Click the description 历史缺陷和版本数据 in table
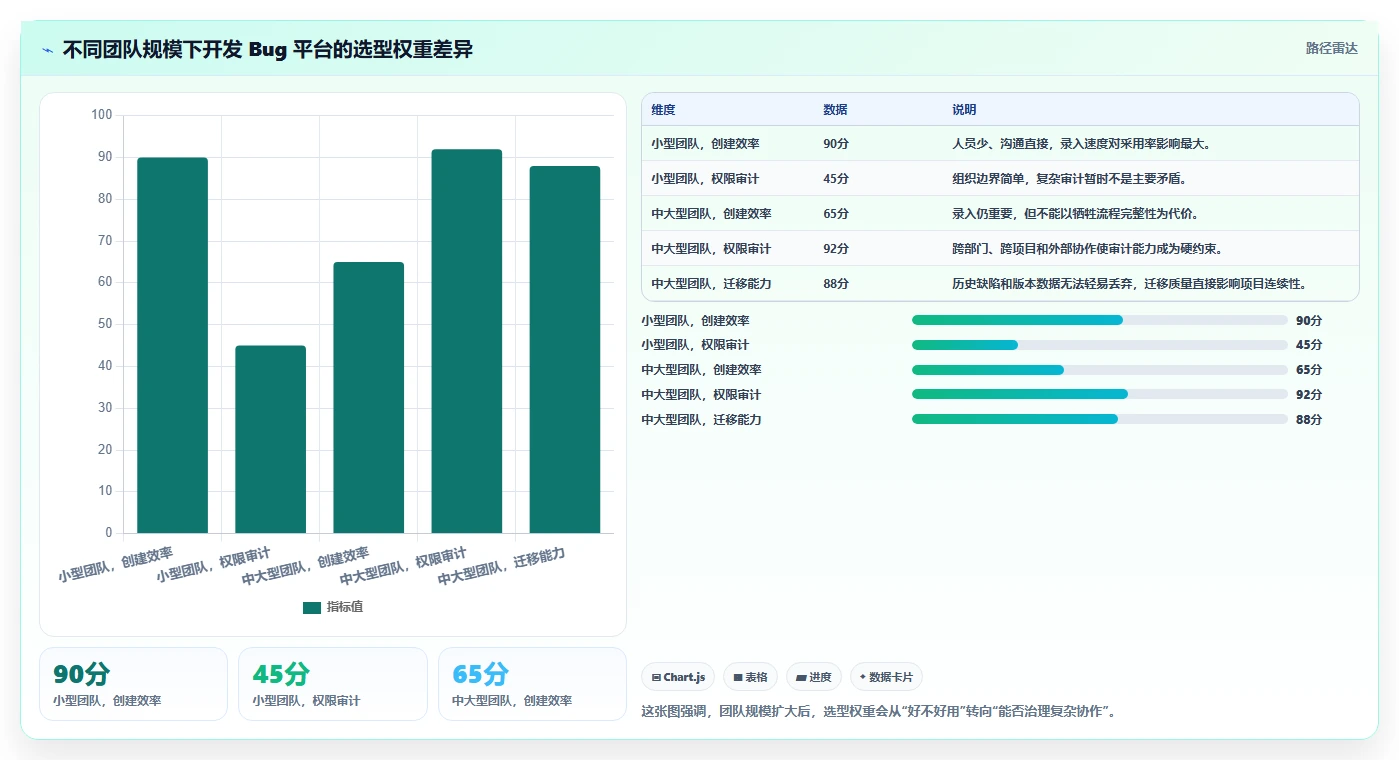This screenshot has width=1399, height=760. click(x=1130, y=284)
